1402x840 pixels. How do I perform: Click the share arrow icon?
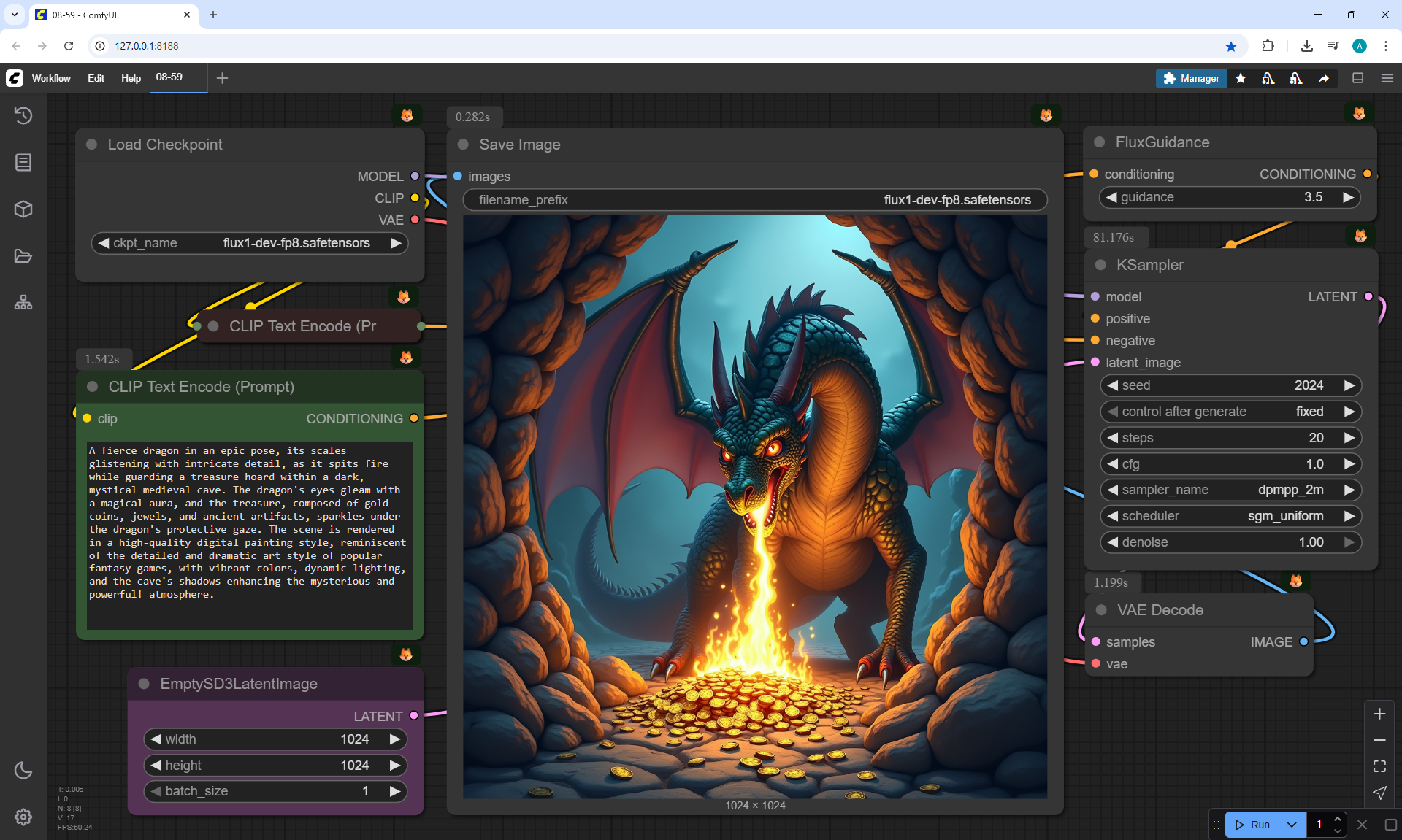tap(1324, 78)
